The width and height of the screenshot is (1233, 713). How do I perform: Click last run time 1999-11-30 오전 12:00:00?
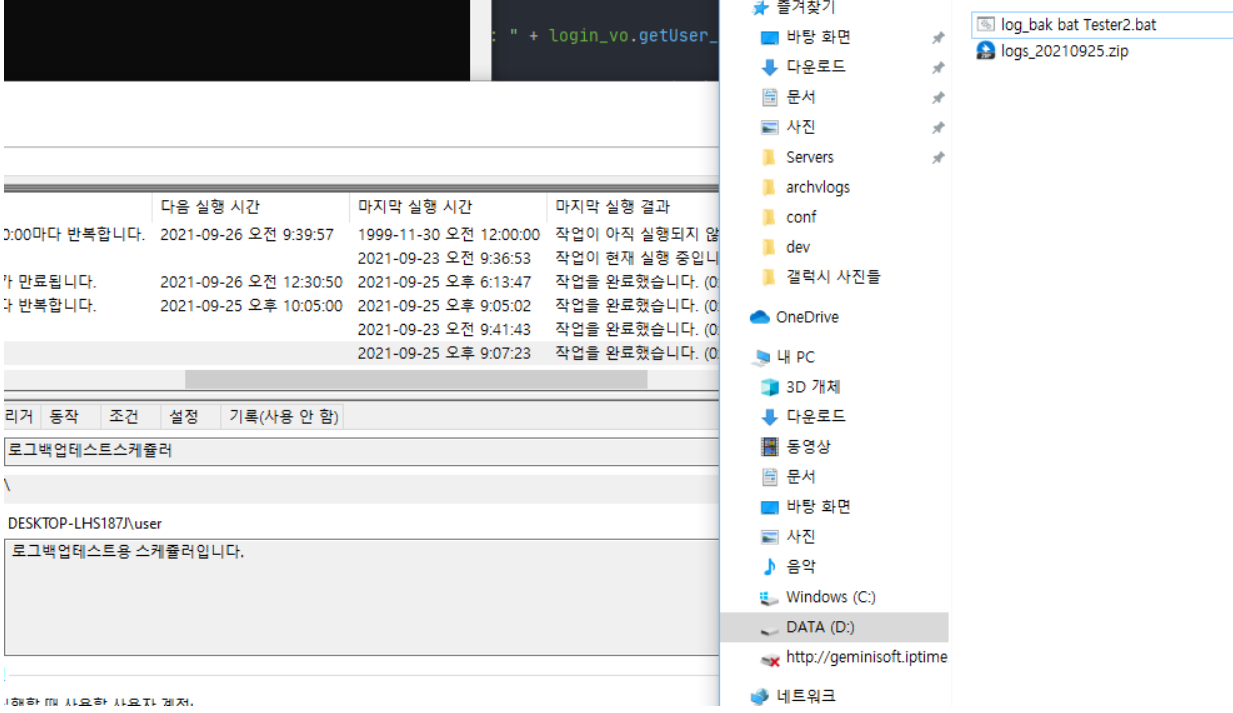449,235
